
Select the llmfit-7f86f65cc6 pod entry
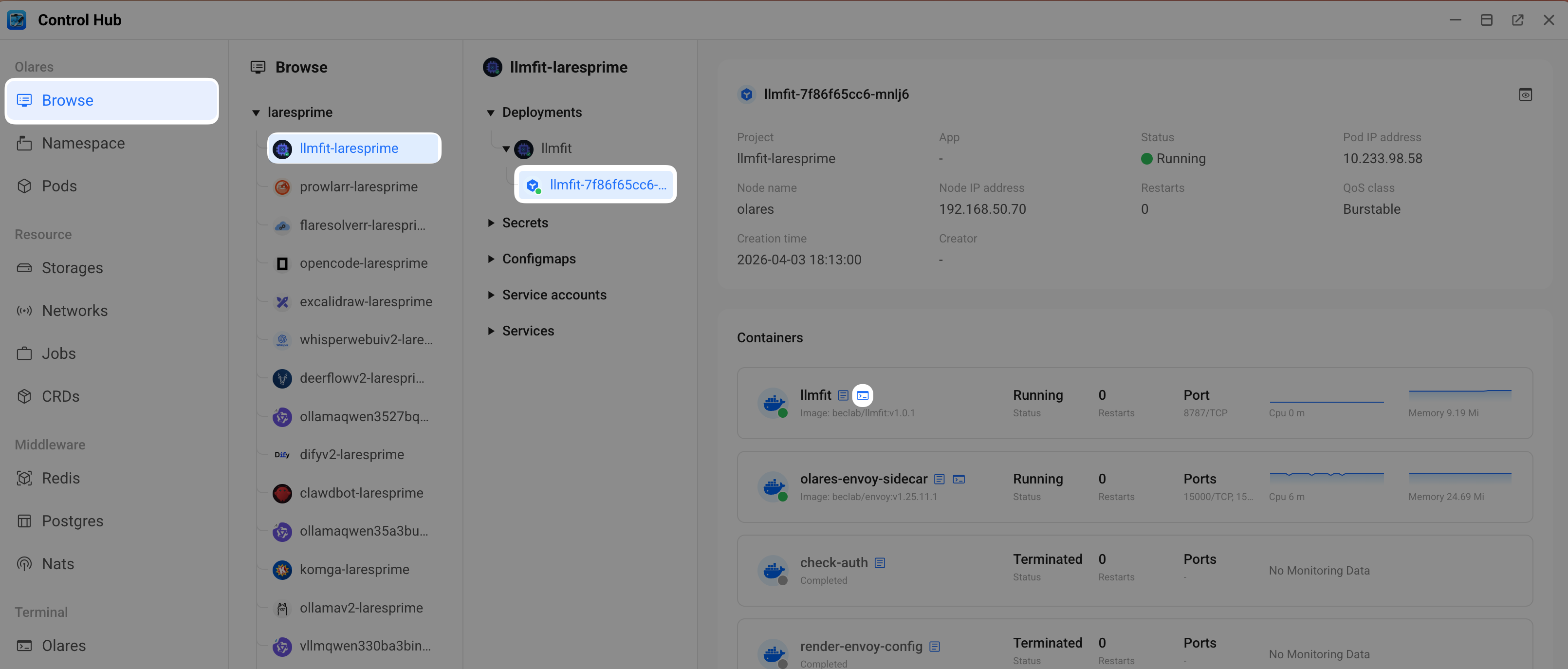(607, 185)
